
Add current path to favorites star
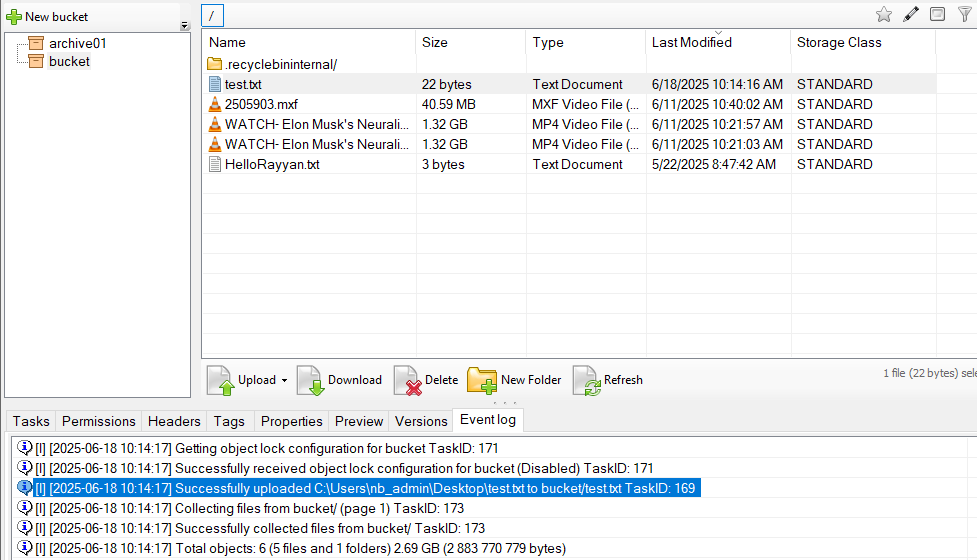click(884, 14)
